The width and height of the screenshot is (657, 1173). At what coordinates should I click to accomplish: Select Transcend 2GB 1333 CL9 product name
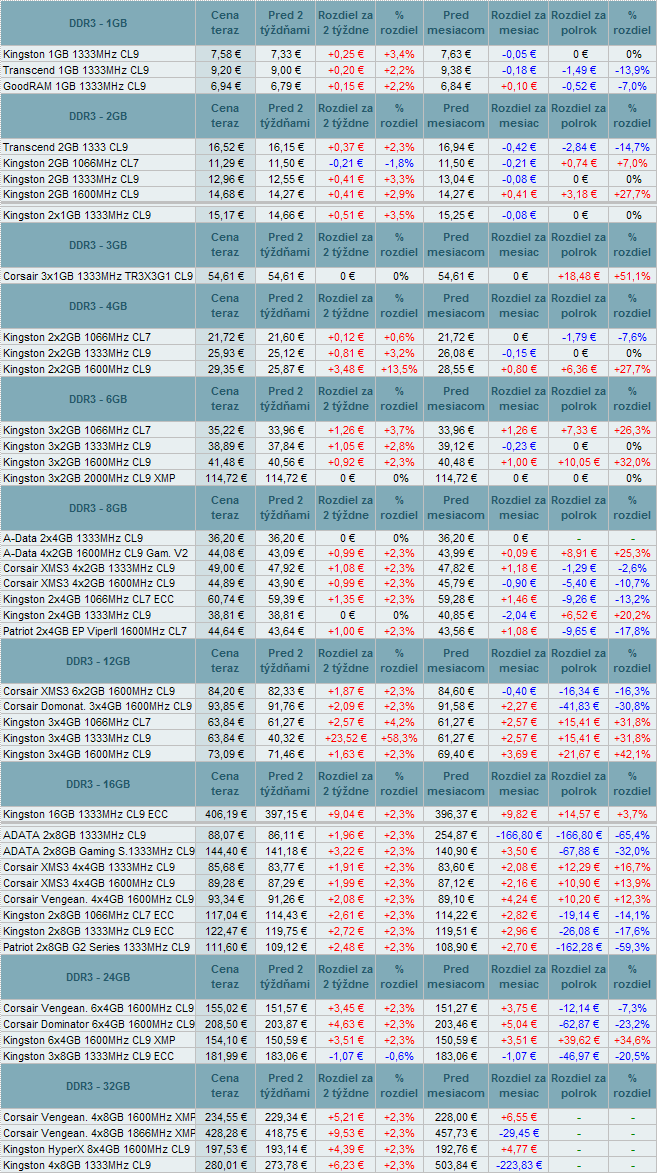66,148
